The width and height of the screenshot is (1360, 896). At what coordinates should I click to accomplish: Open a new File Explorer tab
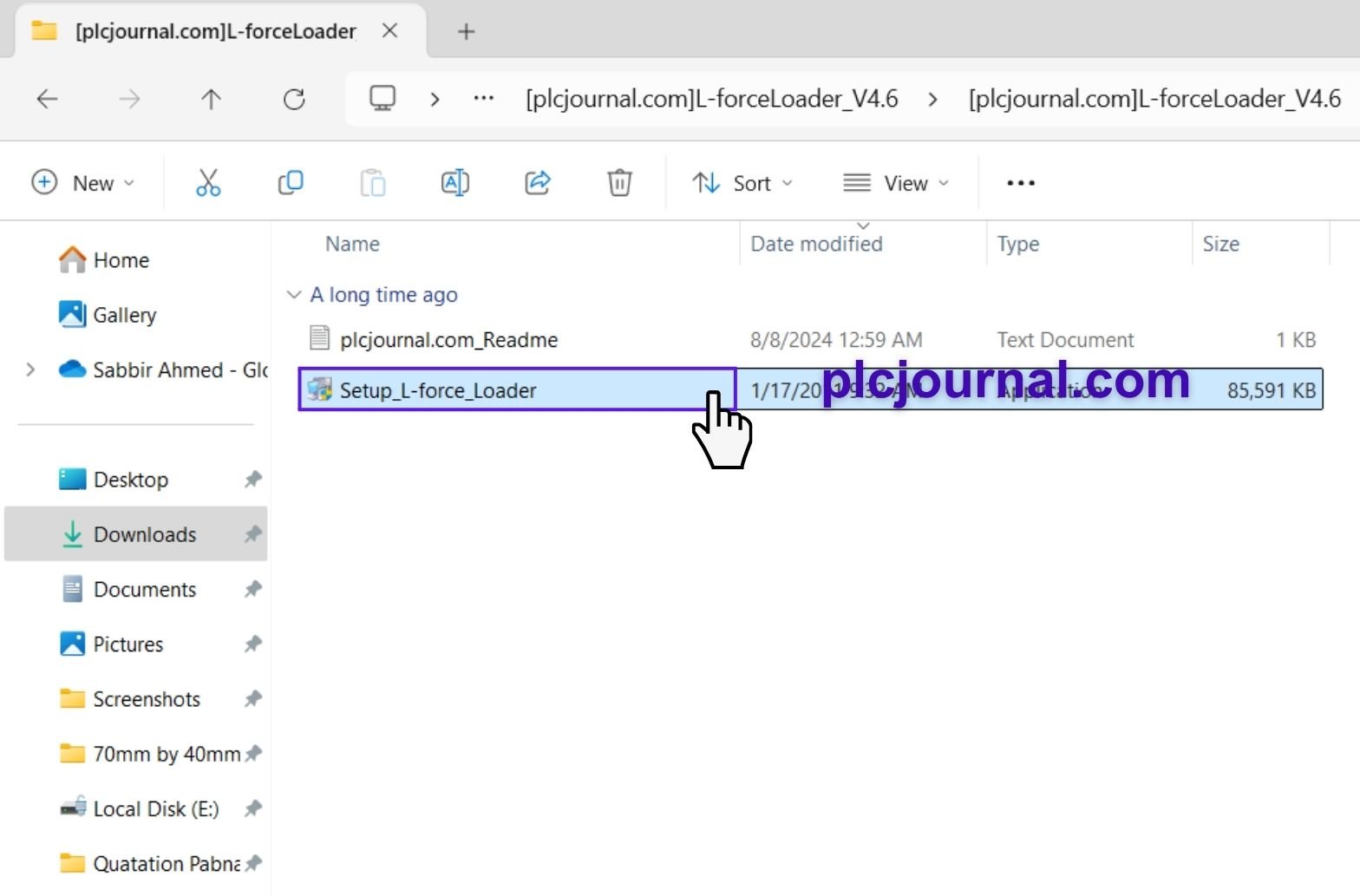[x=466, y=31]
